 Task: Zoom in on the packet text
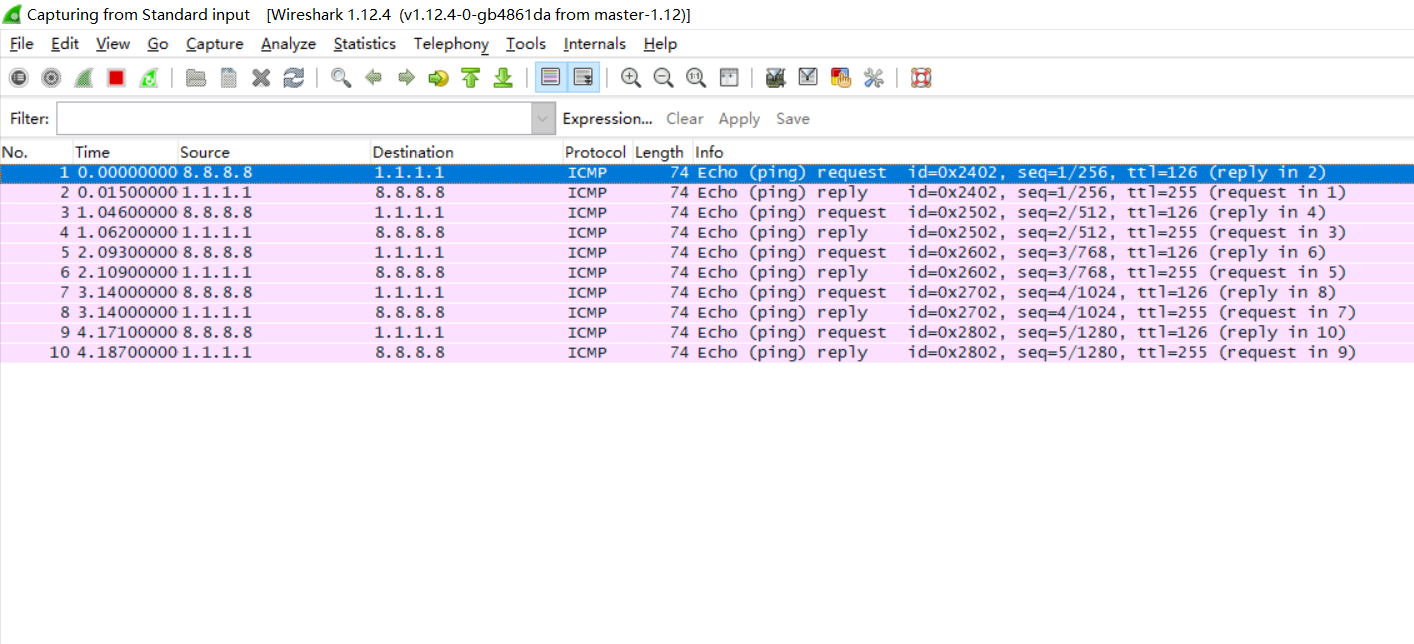click(631, 78)
